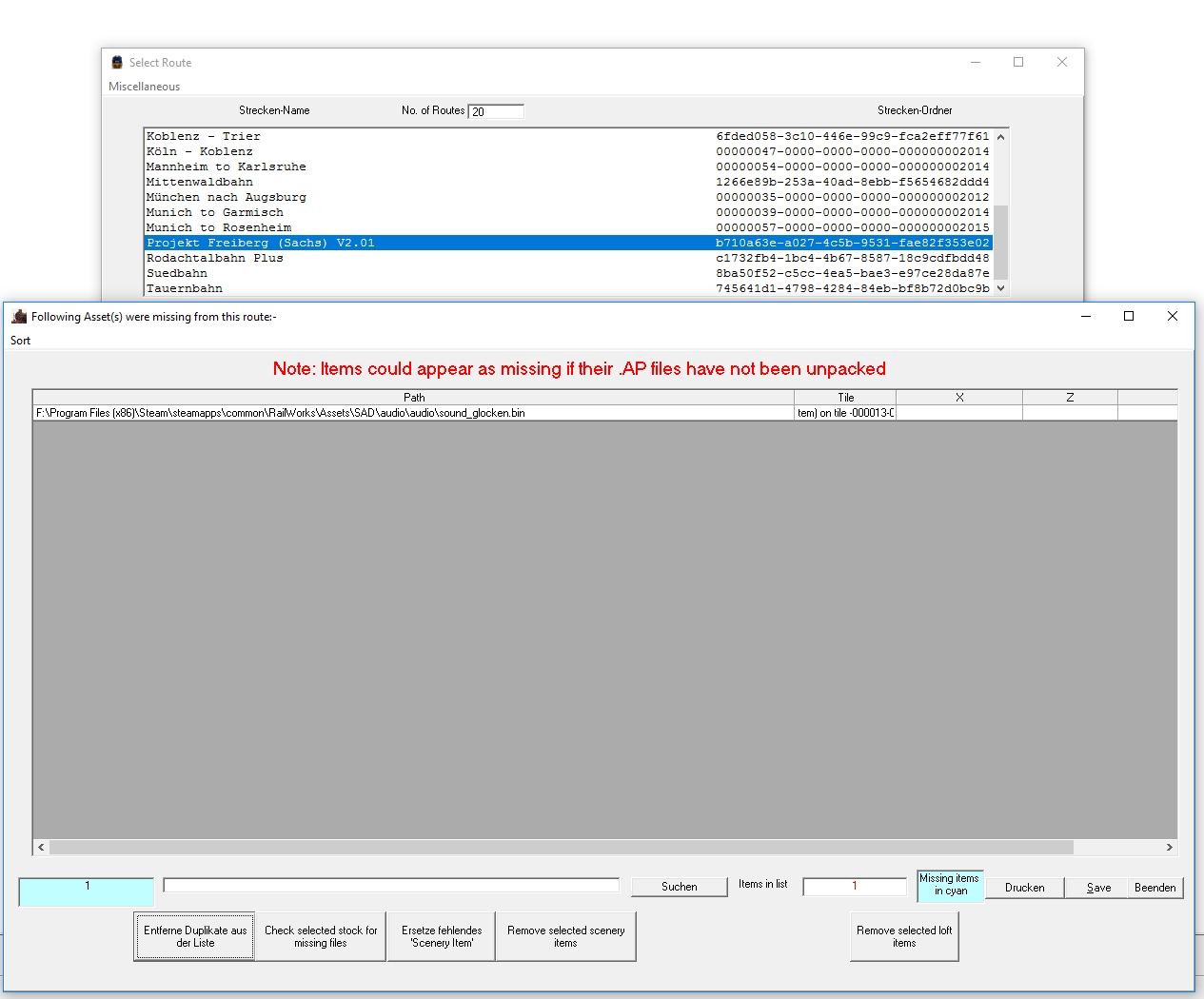Click the cyan count box showing 1

pyautogui.click(x=87, y=891)
